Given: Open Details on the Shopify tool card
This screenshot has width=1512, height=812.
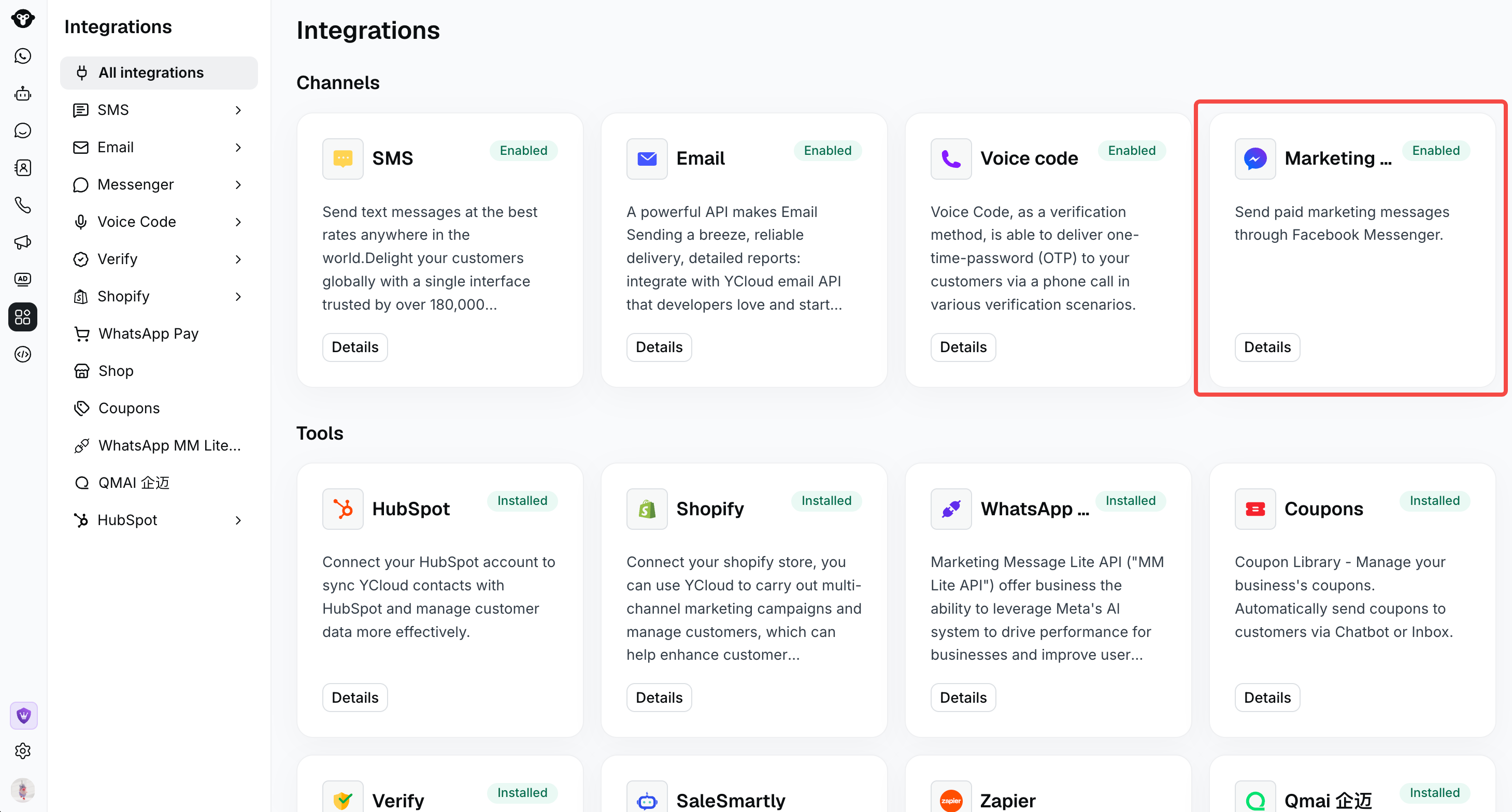Looking at the screenshot, I should 659,697.
